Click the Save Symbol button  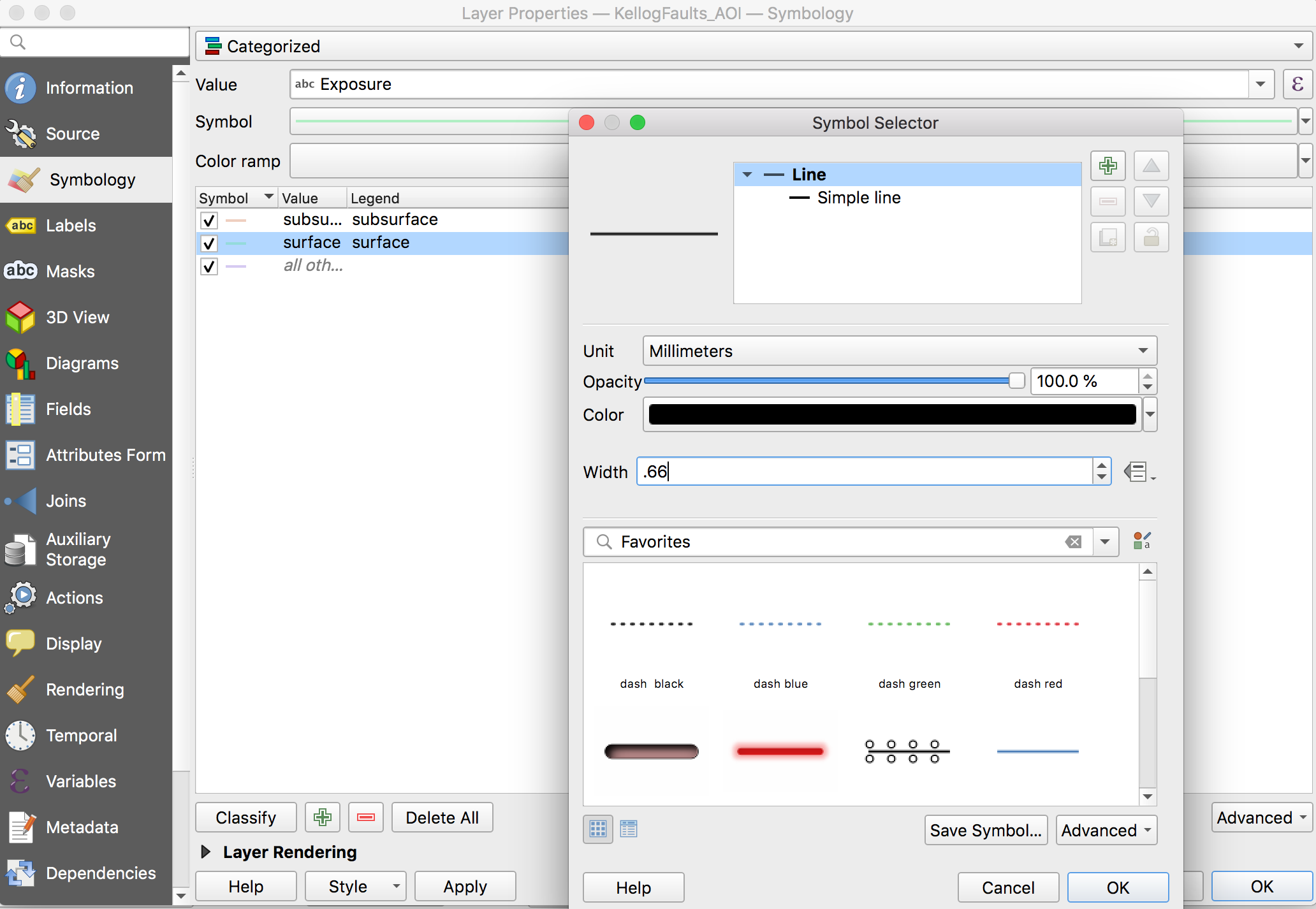pyautogui.click(x=985, y=830)
